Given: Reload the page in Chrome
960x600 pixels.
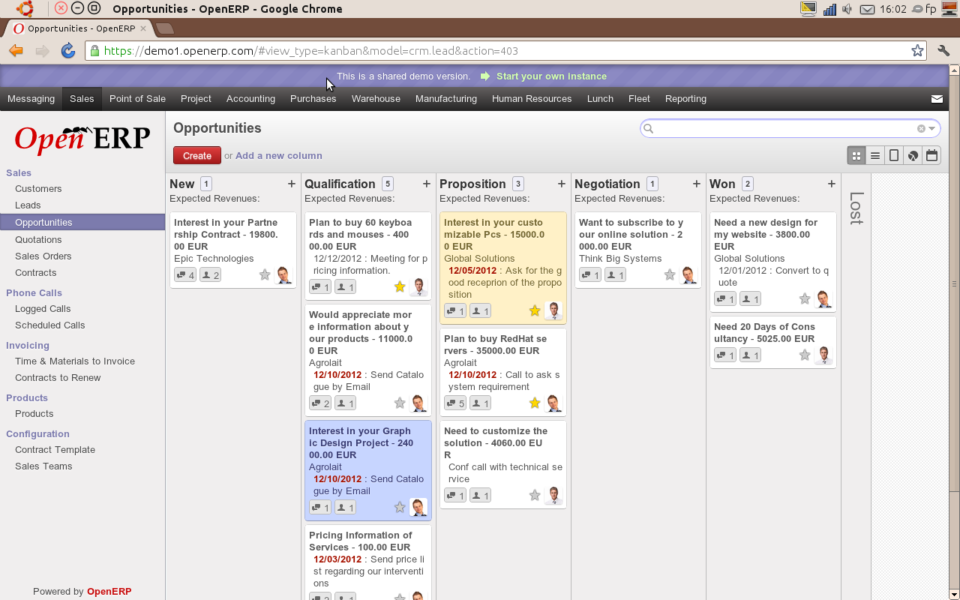Looking at the screenshot, I should pos(67,51).
